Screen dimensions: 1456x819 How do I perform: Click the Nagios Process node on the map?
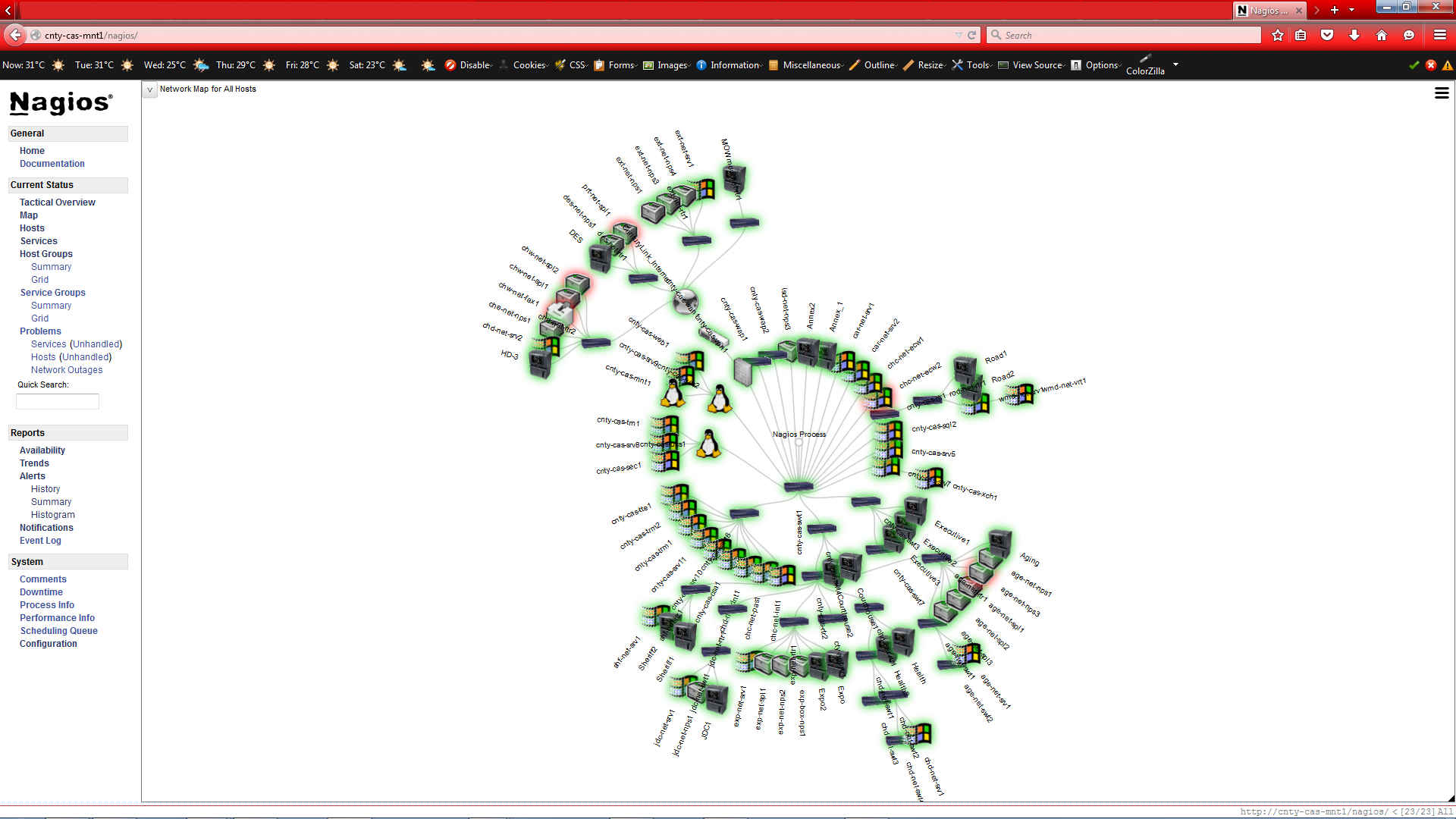coord(799,441)
